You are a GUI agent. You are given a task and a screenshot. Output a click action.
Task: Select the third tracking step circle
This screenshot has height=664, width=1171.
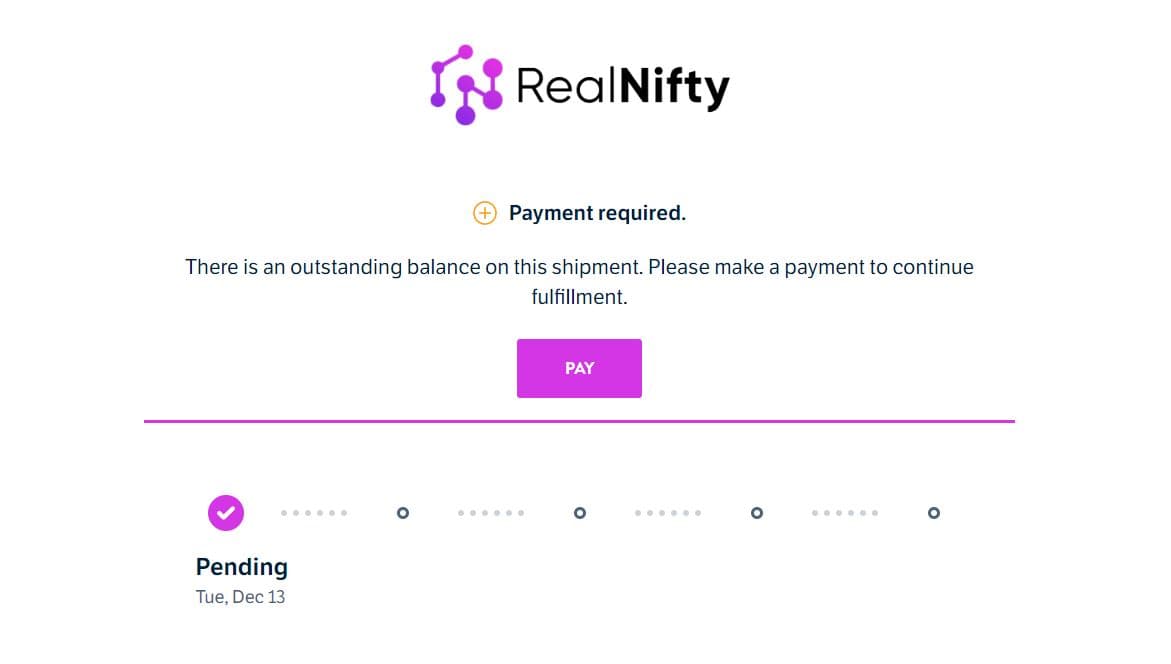click(x=580, y=513)
